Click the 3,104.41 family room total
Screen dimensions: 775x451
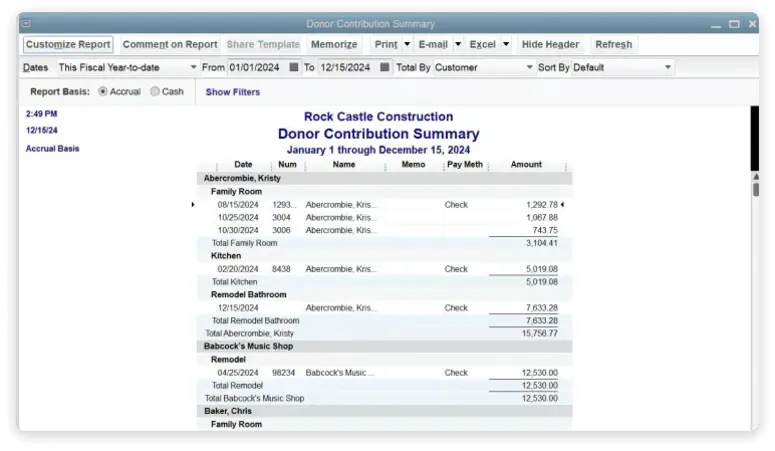[x=542, y=243]
